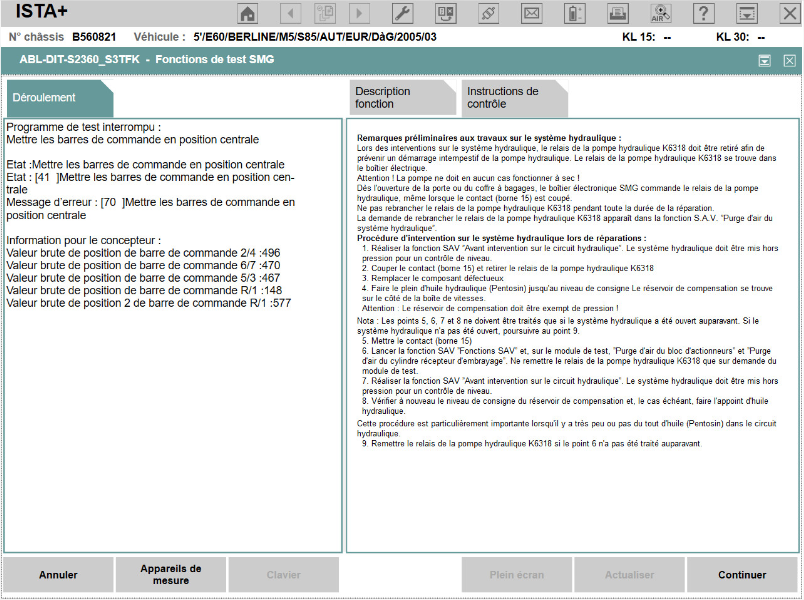The image size is (804, 600).
Task: Click Continuer to proceed
Action: click(742, 575)
